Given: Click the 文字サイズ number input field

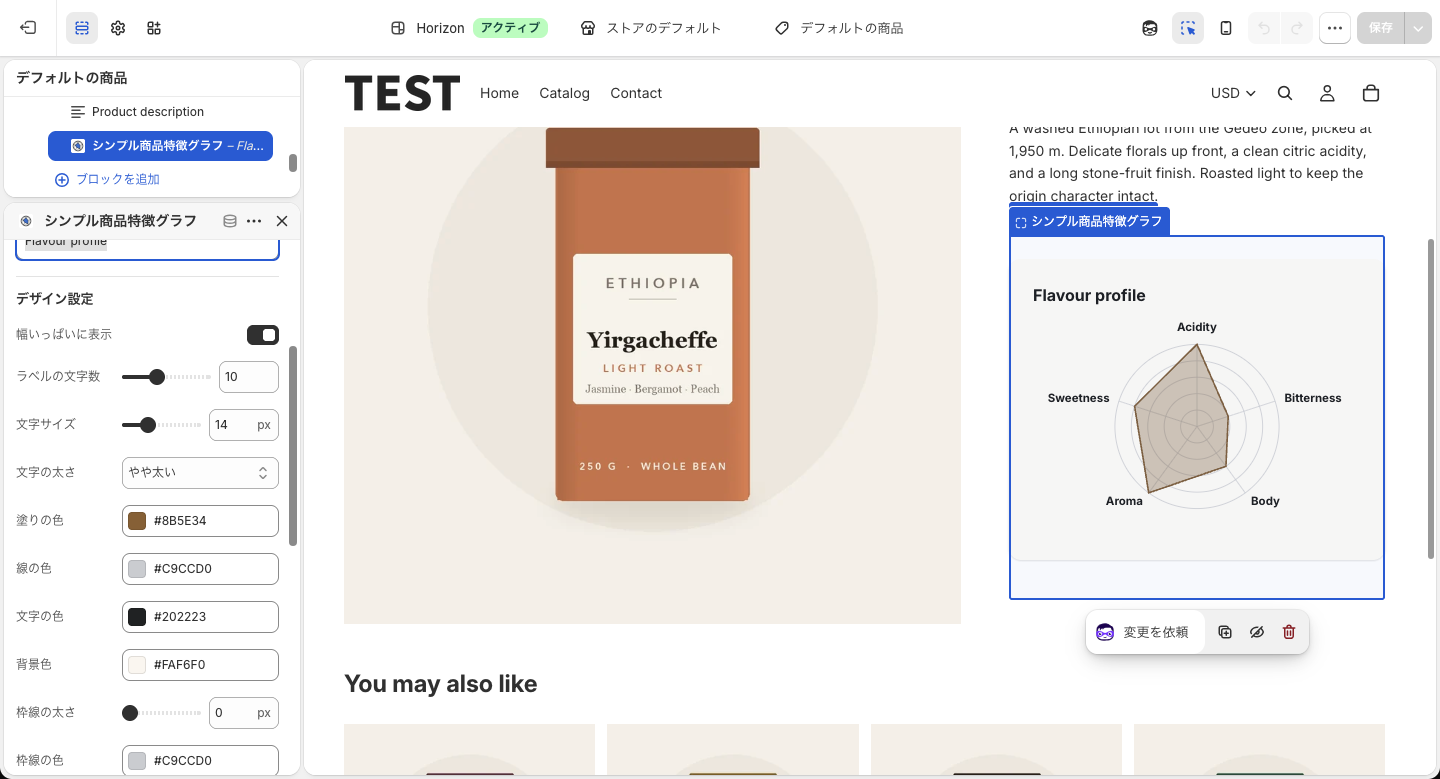Looking at the screenshot, I should (244, 425).
